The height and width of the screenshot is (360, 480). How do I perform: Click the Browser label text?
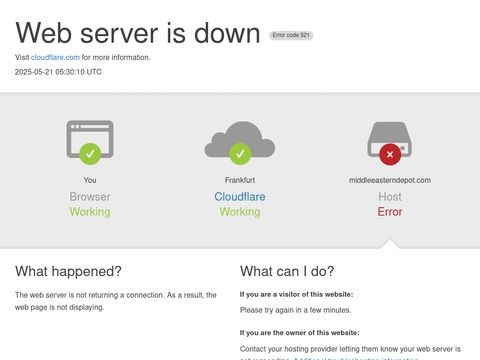[90, 197]
